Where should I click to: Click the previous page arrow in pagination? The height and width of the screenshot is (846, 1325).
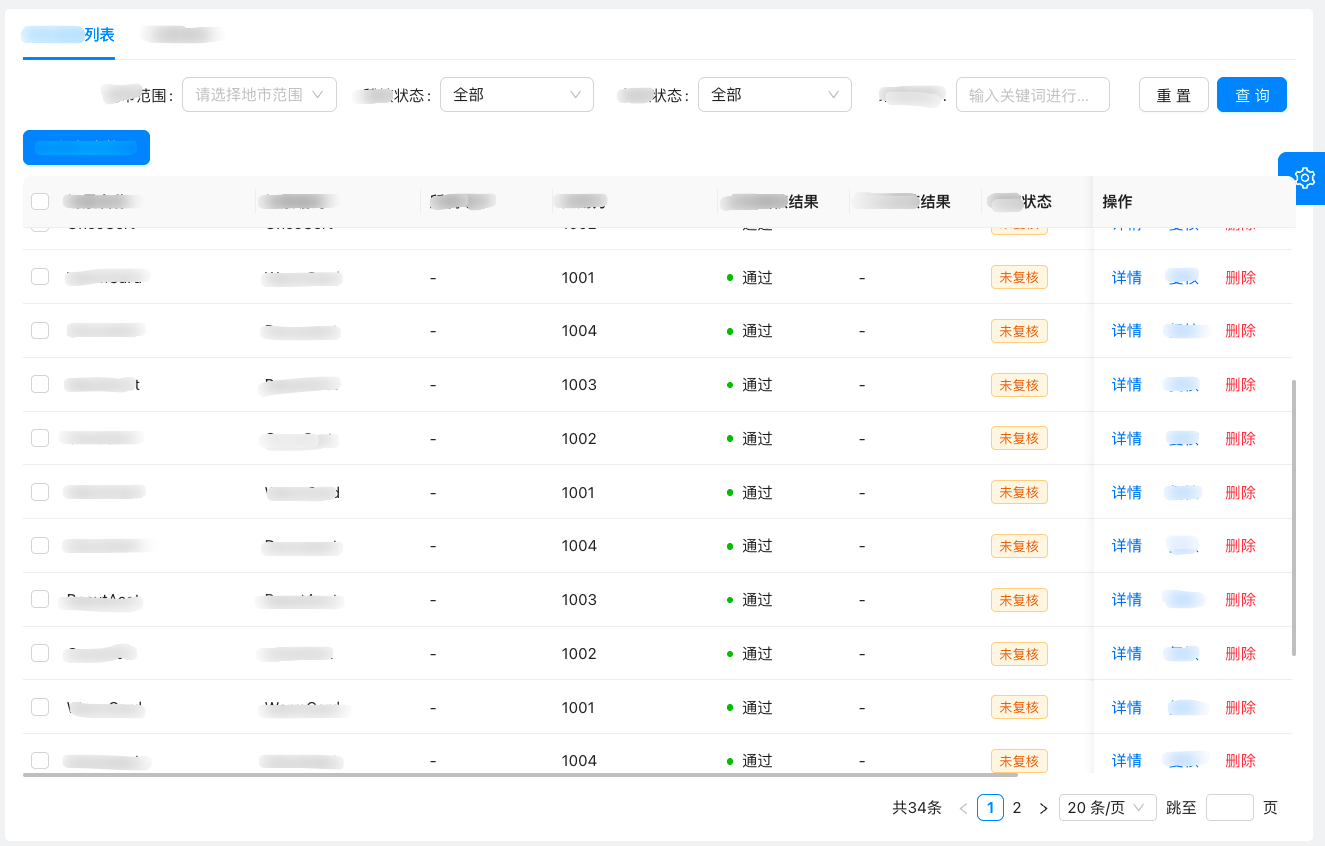[x=963, y=807]
